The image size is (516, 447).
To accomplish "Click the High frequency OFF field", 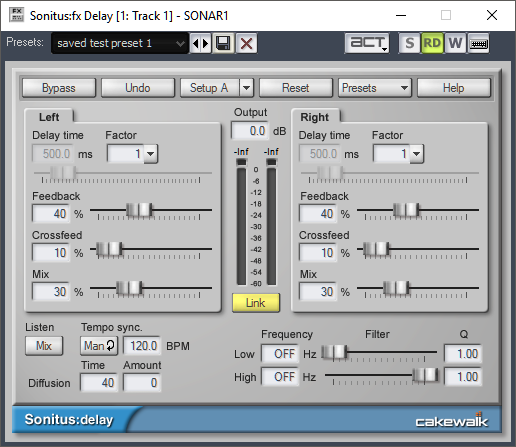I will click(x=280, y=377).
